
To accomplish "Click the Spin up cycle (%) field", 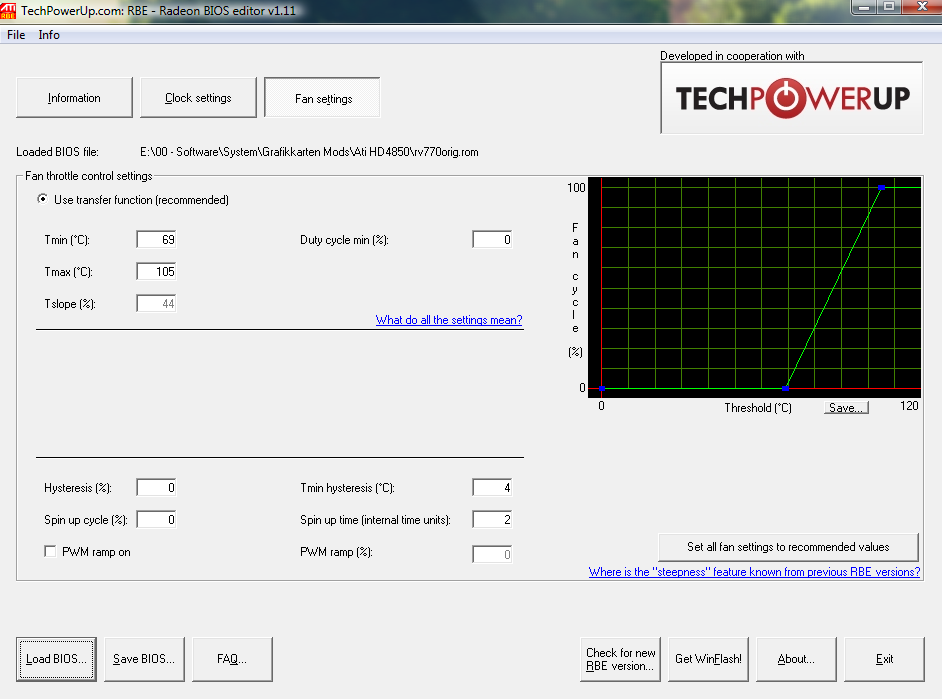I will [x=156, y=519].
